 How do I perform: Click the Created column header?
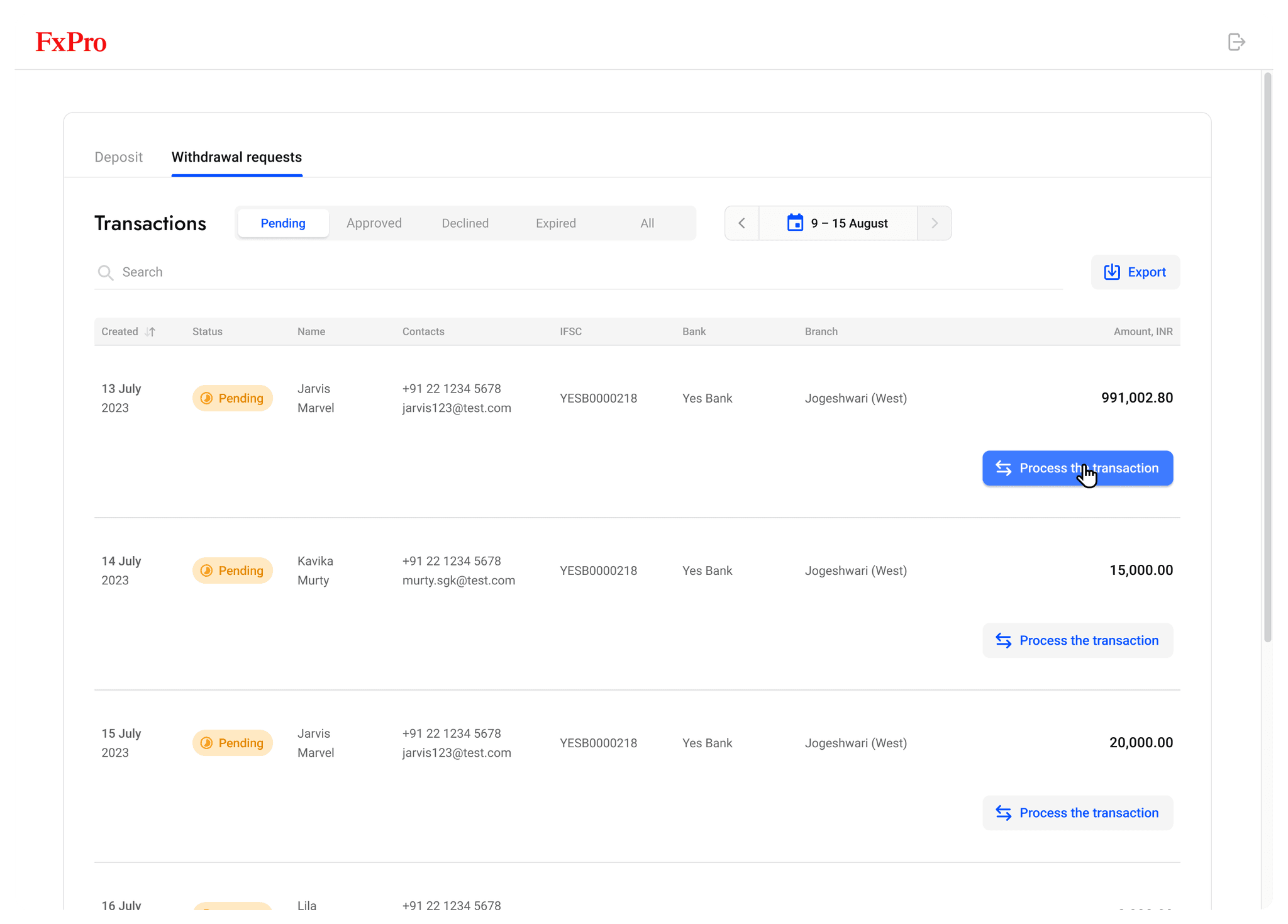[119, 331]
